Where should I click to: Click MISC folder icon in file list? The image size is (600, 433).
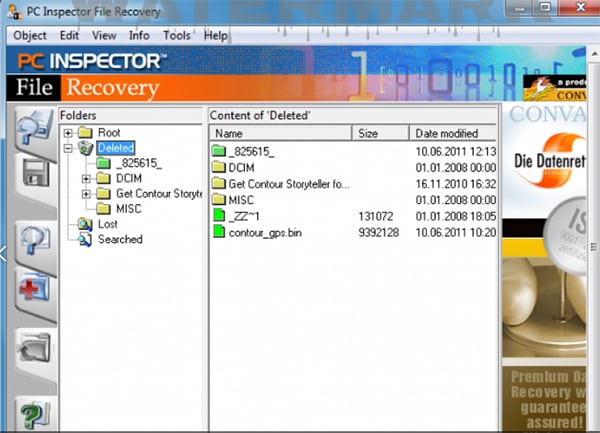(218, 199)
